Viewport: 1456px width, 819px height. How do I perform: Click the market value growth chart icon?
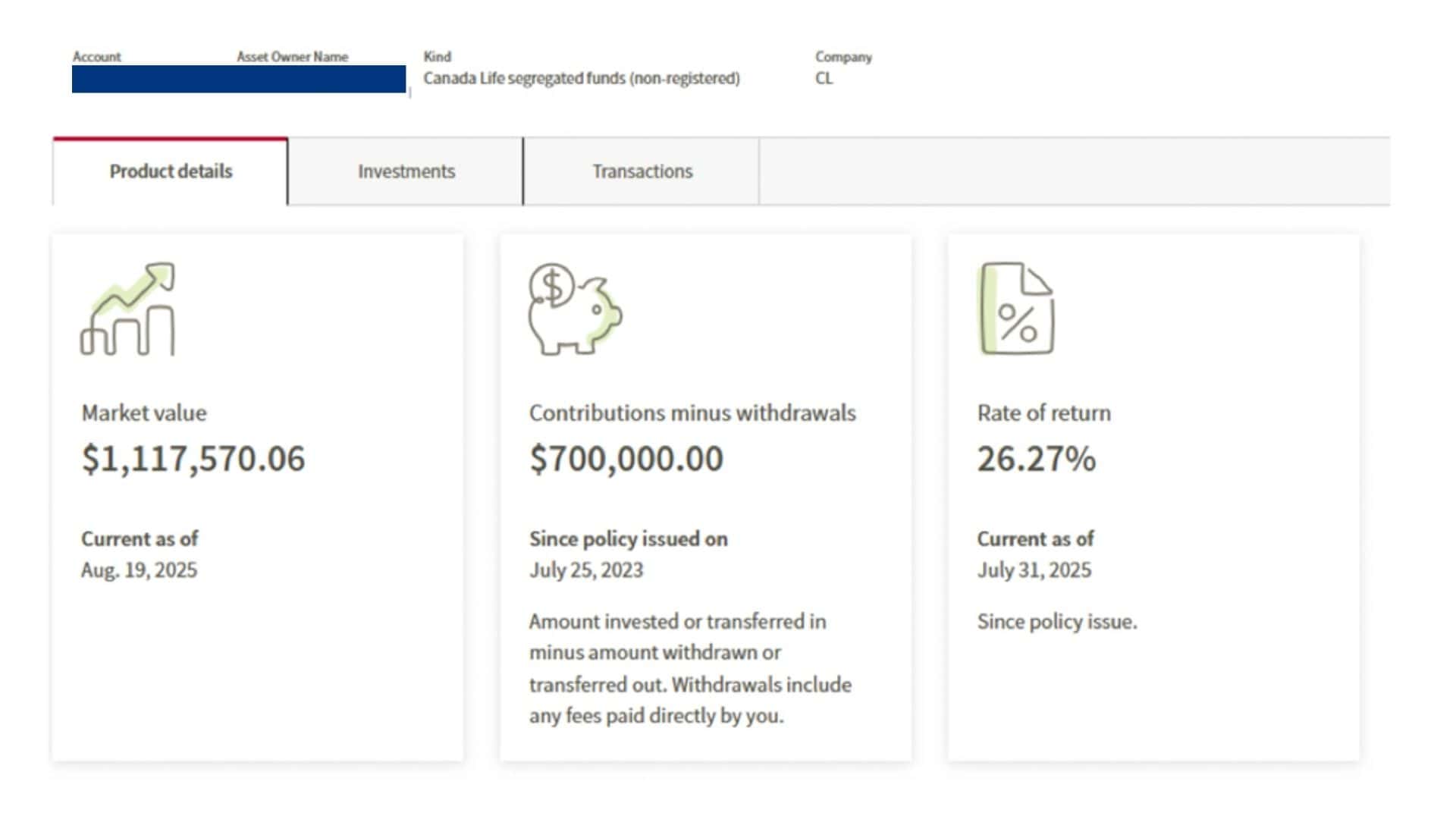[x=128, y=309]
